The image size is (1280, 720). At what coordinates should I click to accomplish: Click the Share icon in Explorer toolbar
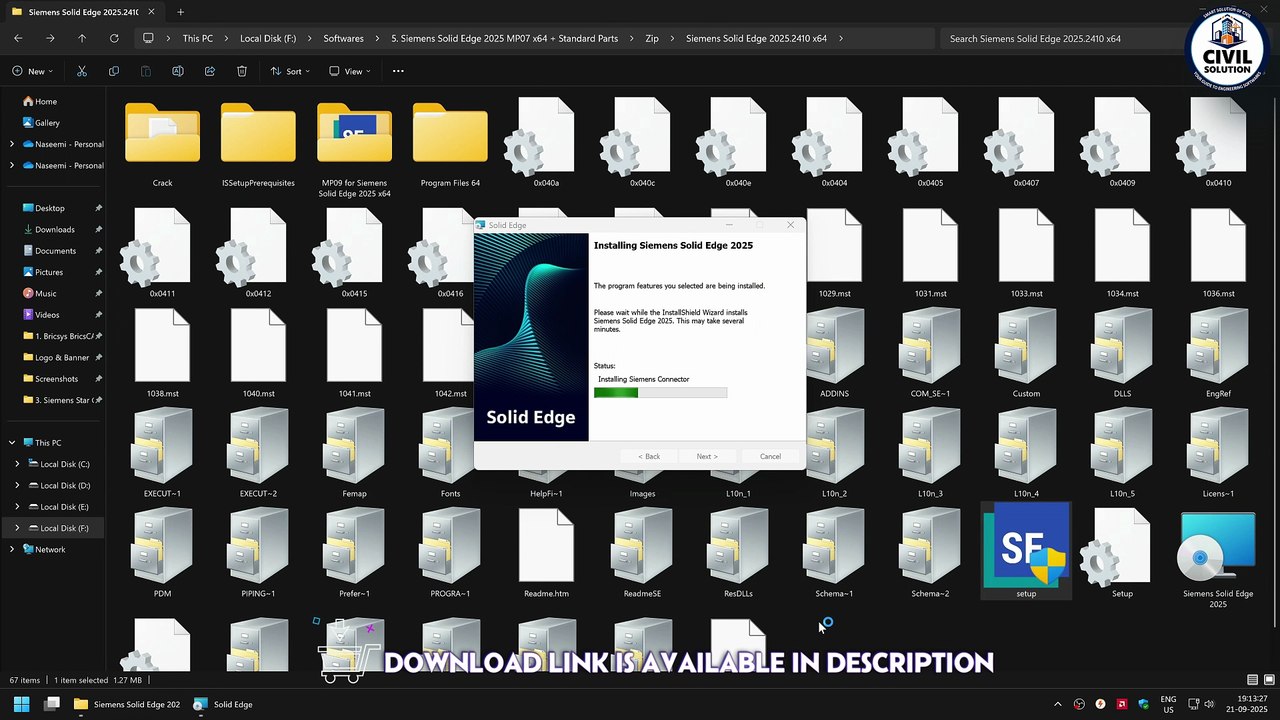pyautogui.click(x=210, y=71)
